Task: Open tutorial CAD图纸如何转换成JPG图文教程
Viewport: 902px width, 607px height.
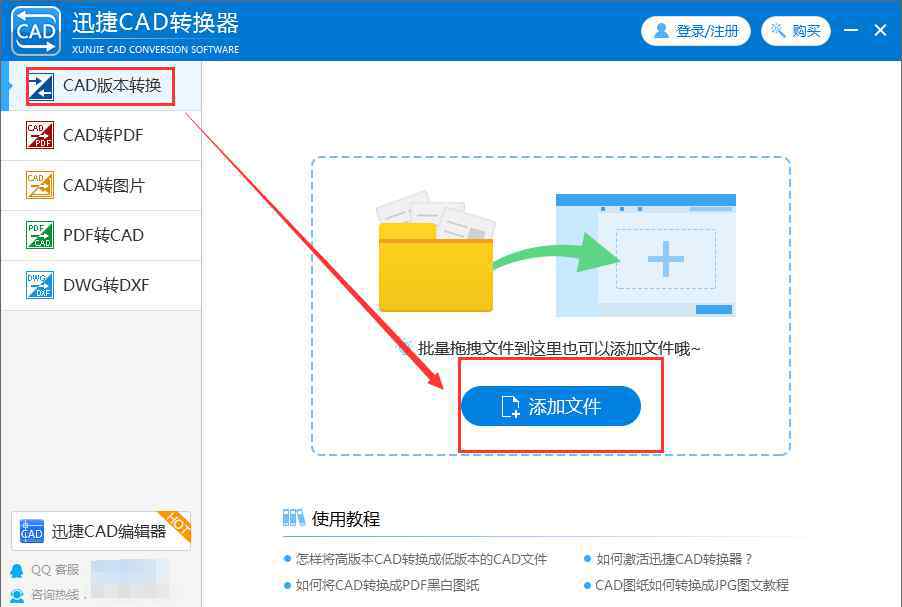Action: [x=692, y=586]
